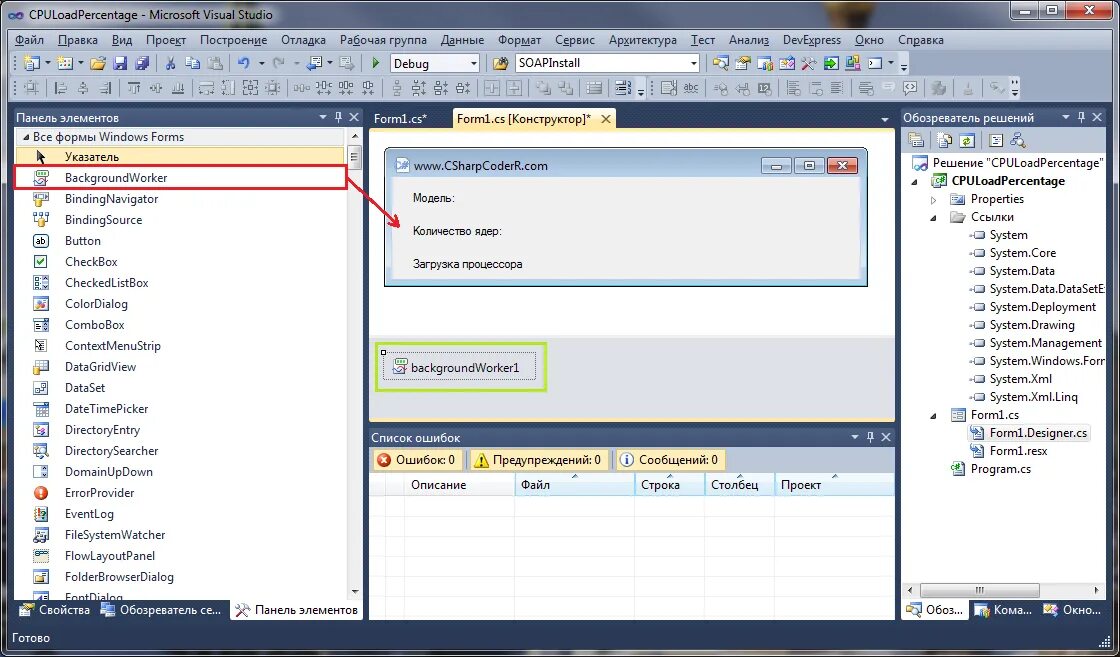Open the document tabs list dropdown arrow
The image size is (1120, 657).
(885, 119)
